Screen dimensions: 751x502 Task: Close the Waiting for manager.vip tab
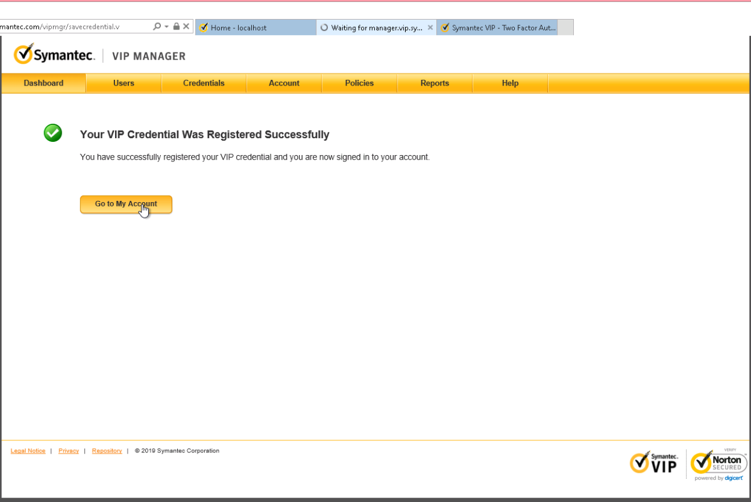pyautogui.click(x=430, y=28)
